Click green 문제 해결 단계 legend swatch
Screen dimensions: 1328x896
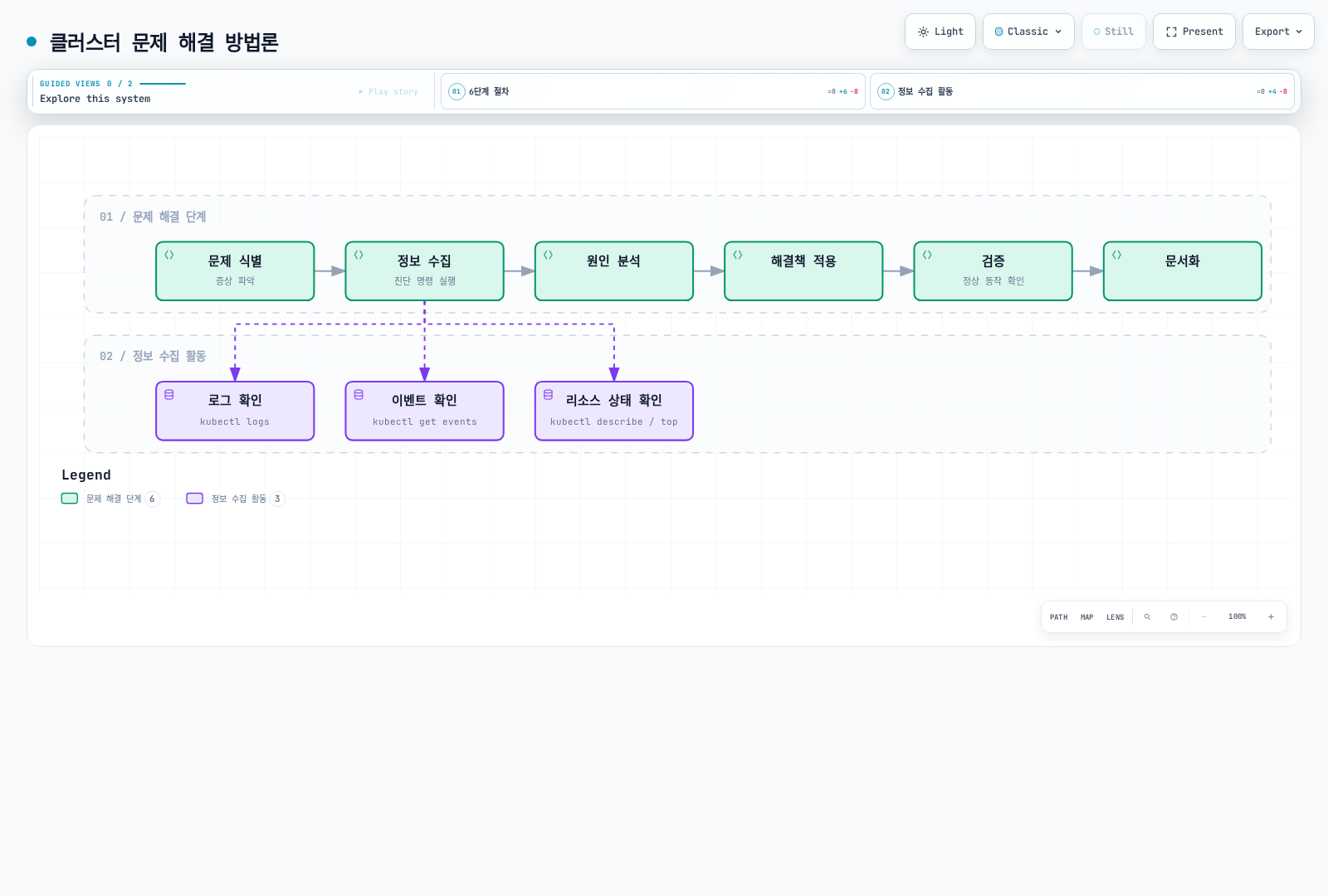[x=70, y=499]
